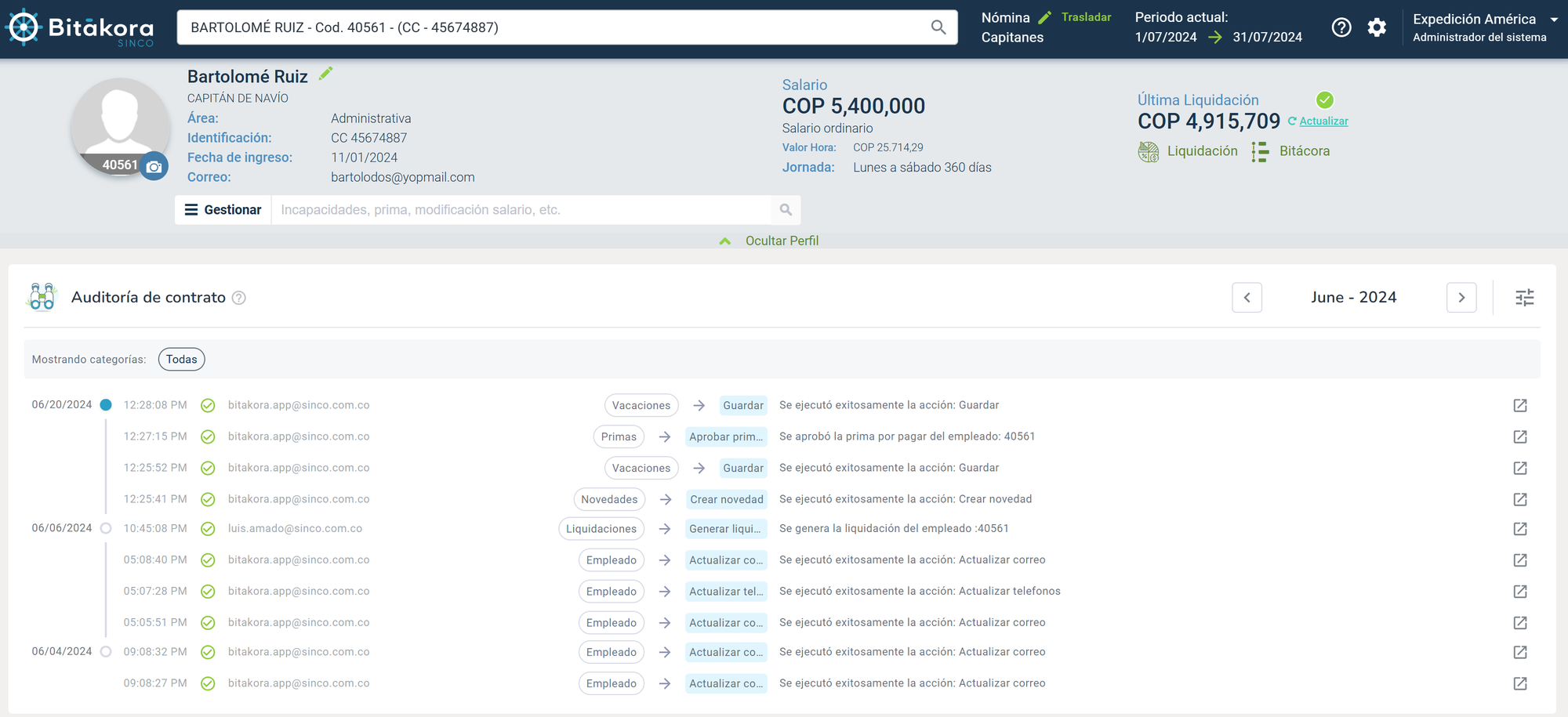Click the search magnifier in top employee search

(938, 27)
